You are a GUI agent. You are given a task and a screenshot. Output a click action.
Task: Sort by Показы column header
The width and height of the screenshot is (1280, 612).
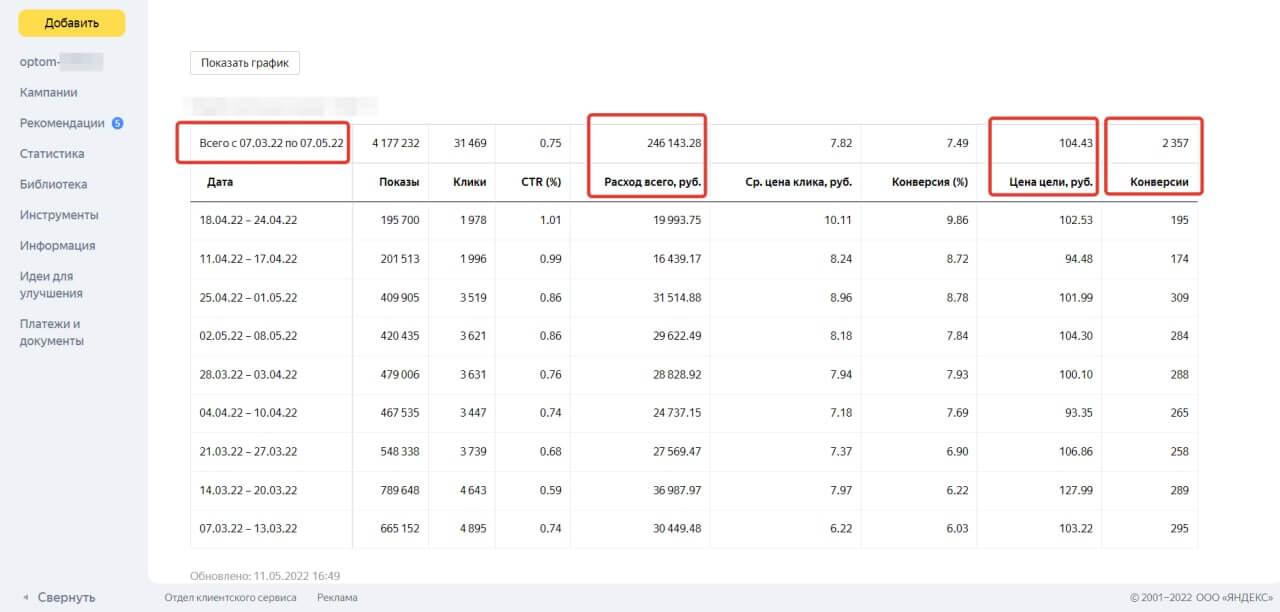[x=399, y=183]
